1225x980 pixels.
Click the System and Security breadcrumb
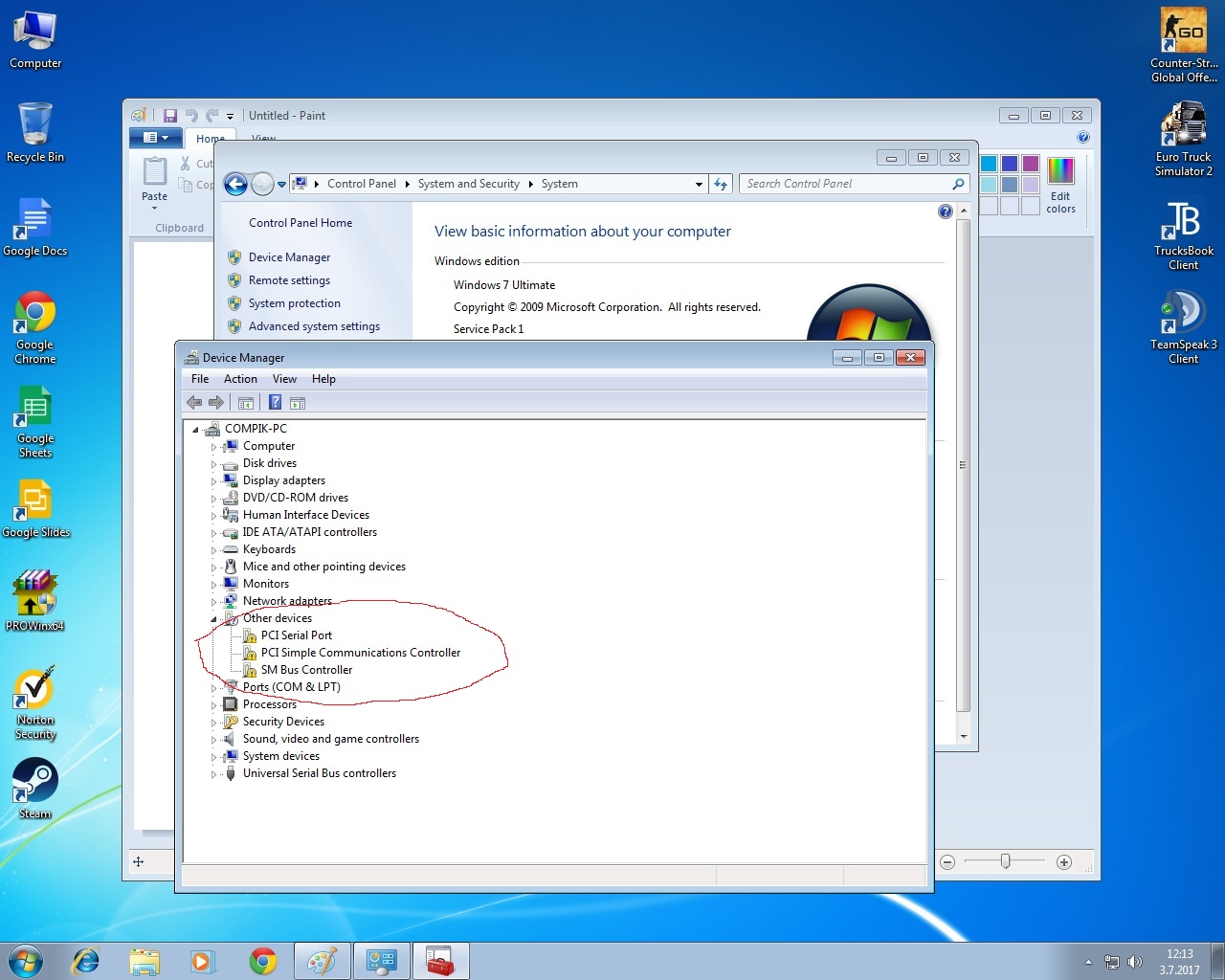(468, 184)
